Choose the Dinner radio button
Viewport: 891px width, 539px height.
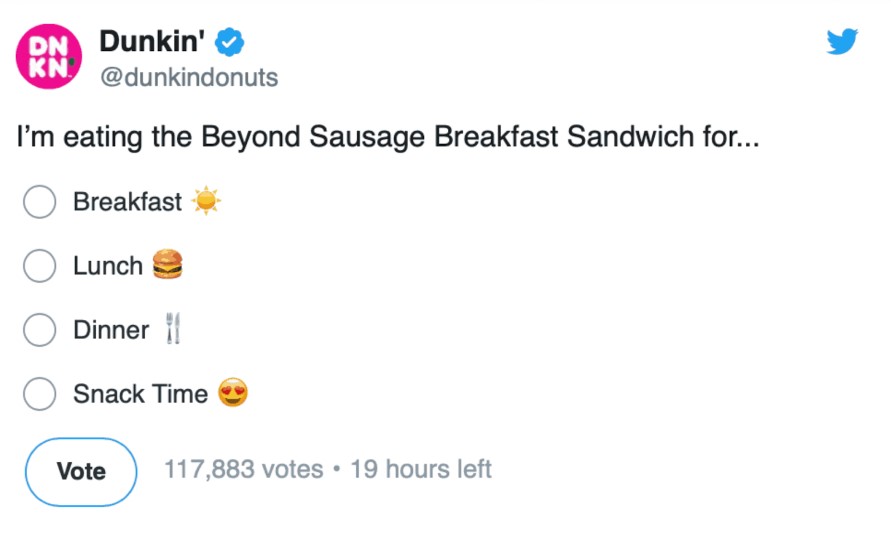(x=39, y=330)
